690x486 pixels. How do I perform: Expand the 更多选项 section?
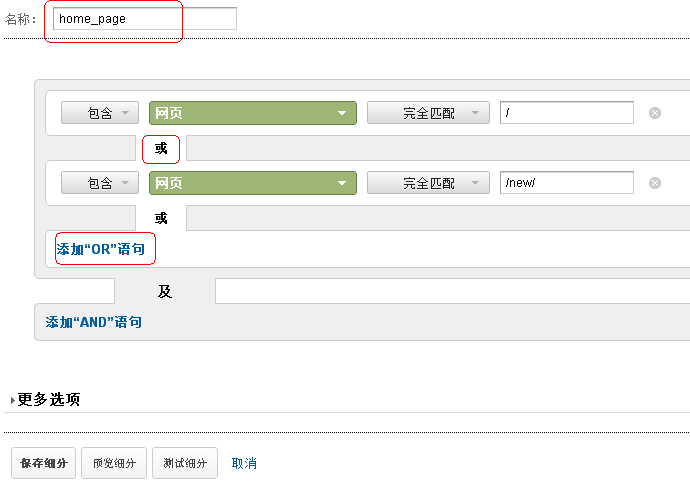pyautogui.click(x=47, y=399)
